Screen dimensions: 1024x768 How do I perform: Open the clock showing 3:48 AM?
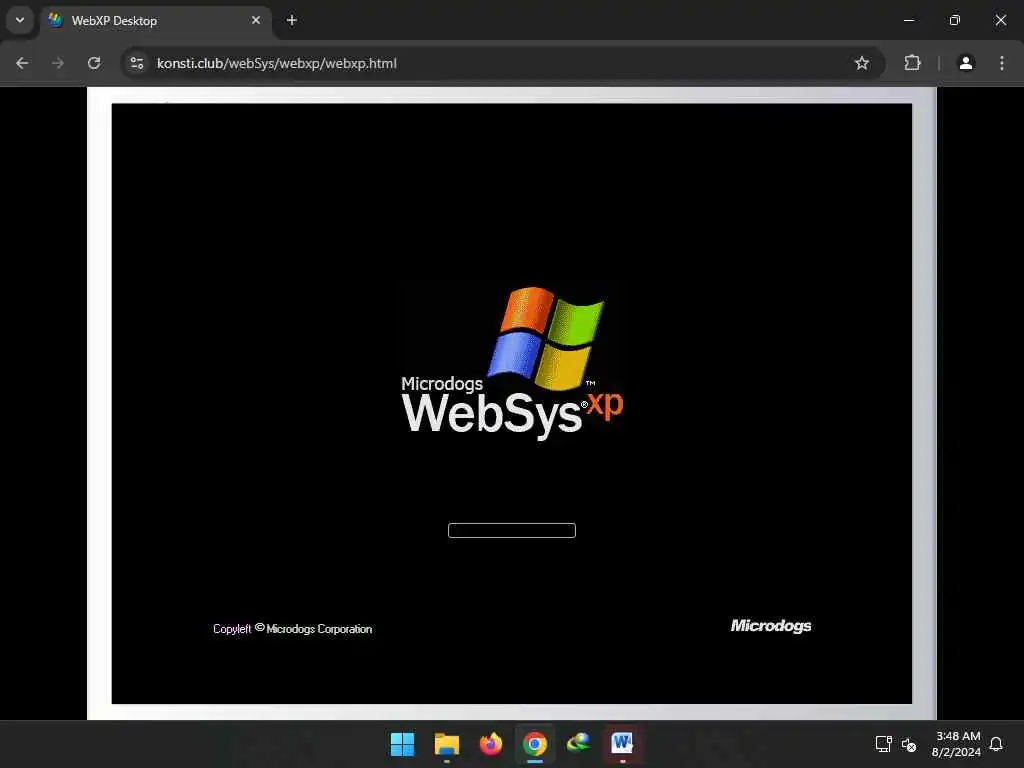[956, 744]
